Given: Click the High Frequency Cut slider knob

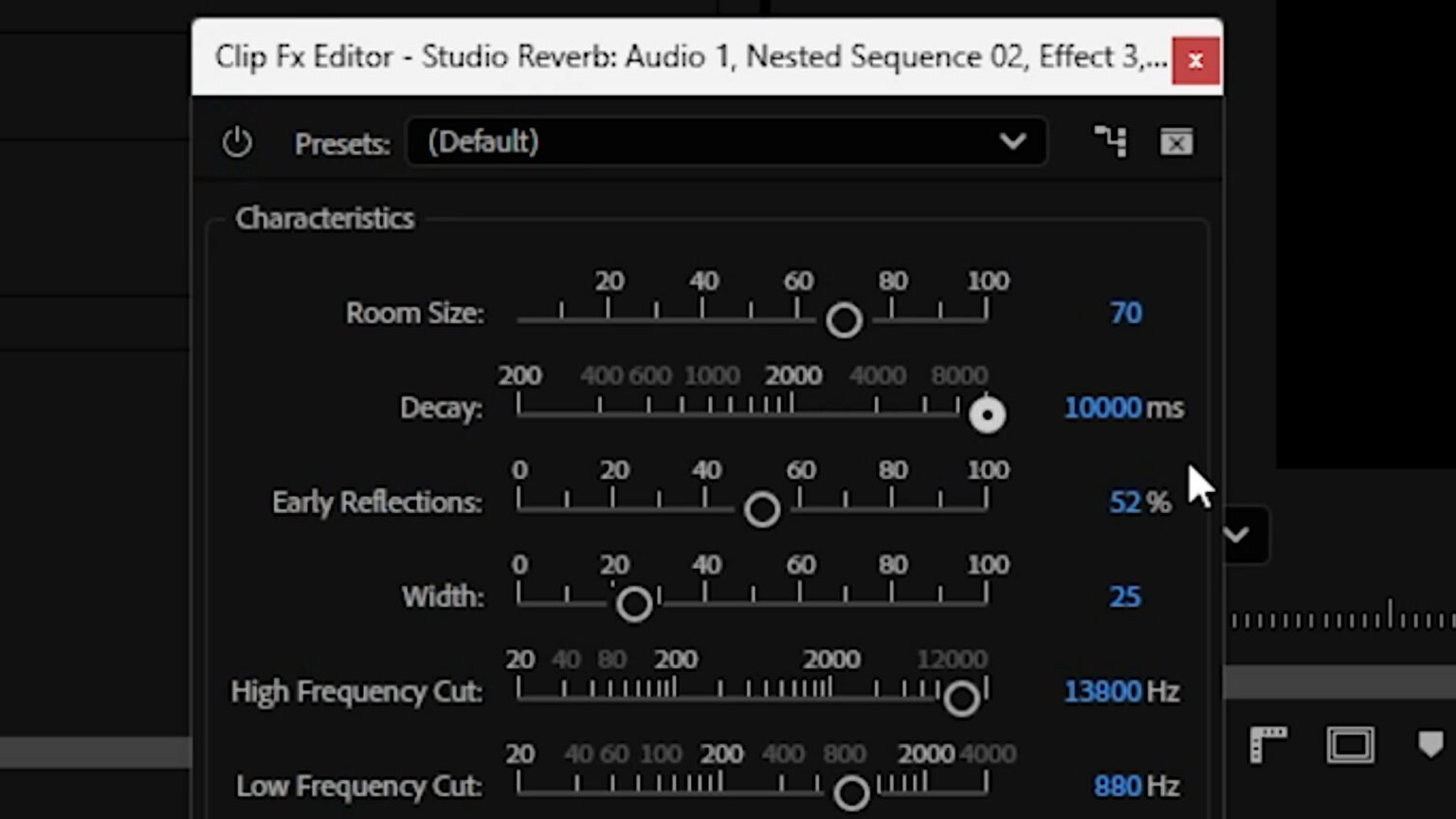Looking at the screenshot, I should pos(962,699).
